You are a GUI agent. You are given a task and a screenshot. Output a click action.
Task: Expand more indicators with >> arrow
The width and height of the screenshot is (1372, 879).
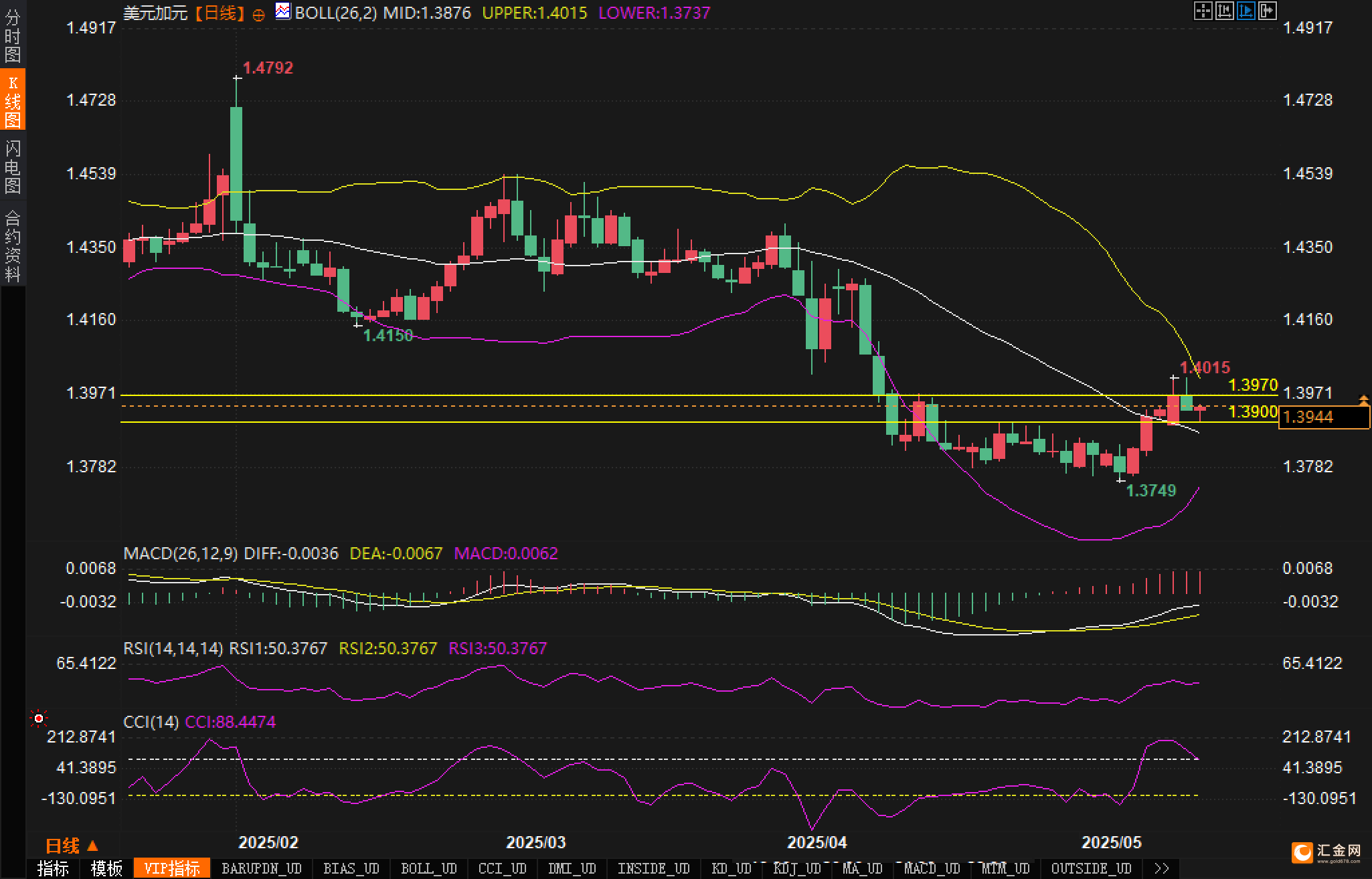(x=1162, y=868)
